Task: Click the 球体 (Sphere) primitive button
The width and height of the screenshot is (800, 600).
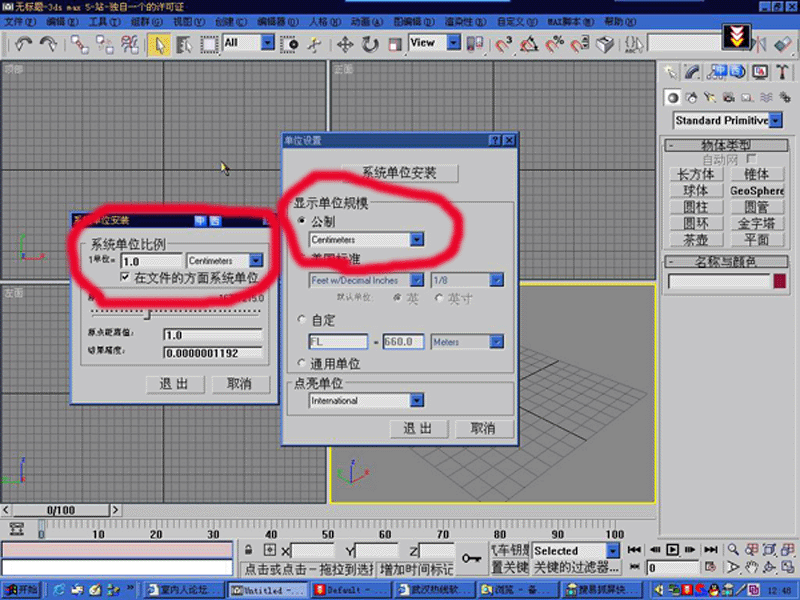Action: pos(696,191)
